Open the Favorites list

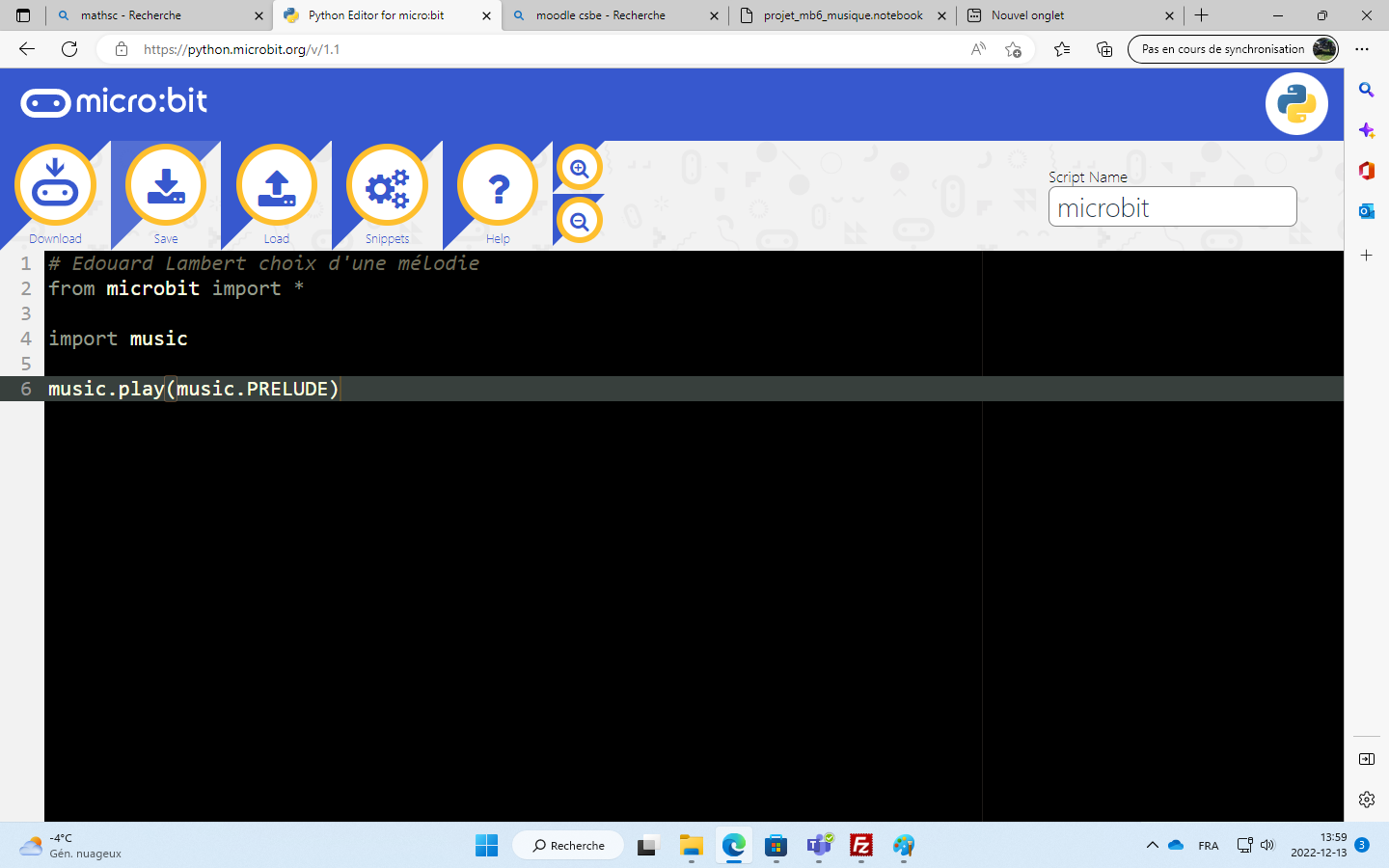click(1062, 49)
